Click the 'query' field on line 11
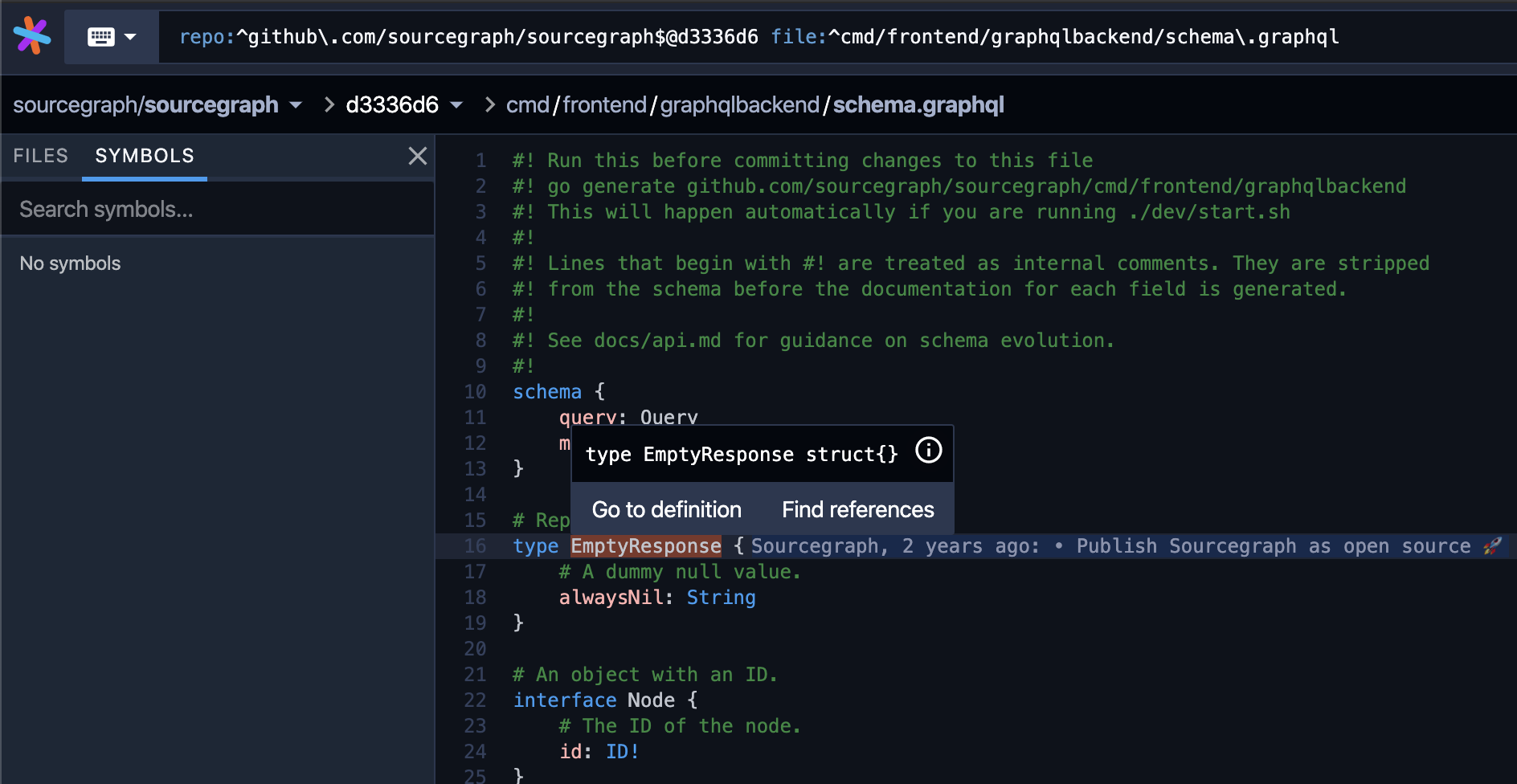Viewport: 1517px width, 784px height. (x=588, y=418)
